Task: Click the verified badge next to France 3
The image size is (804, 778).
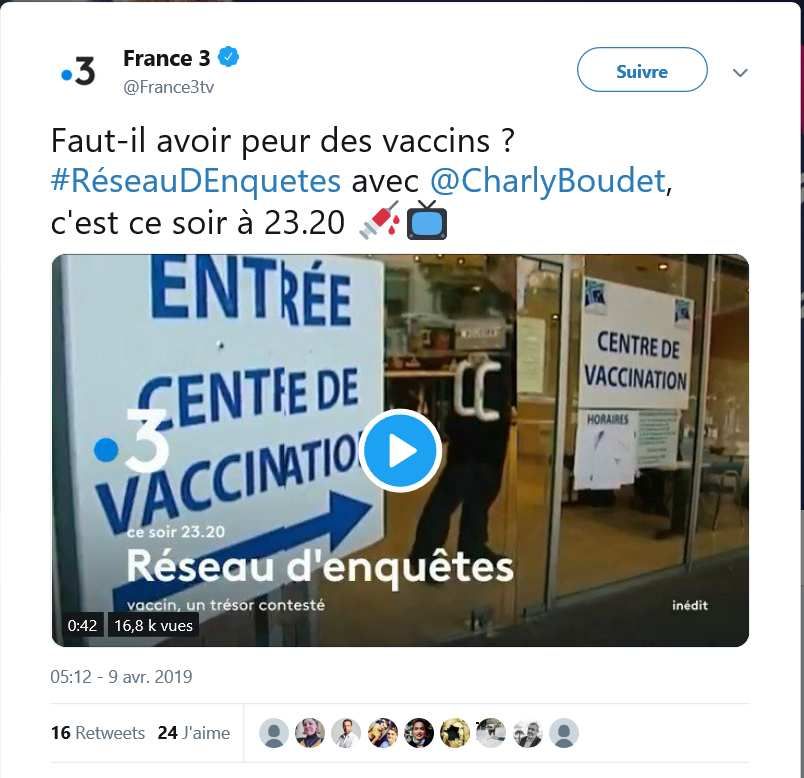Action: [x=229, y=57]
